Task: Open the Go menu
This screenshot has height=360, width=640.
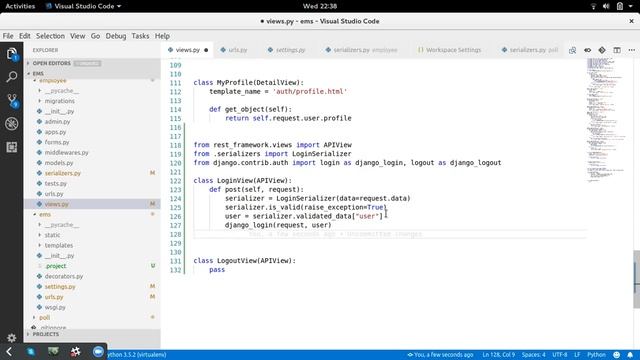Action: coord(95,36)
